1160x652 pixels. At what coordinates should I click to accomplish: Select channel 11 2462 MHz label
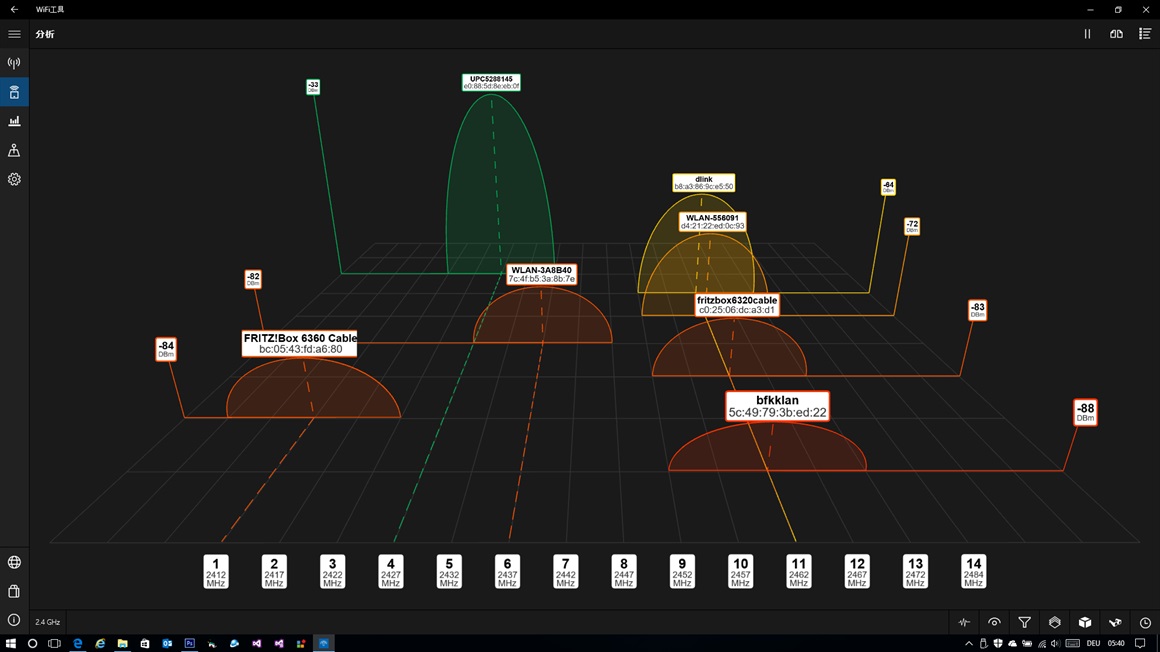tap(799, 572)
